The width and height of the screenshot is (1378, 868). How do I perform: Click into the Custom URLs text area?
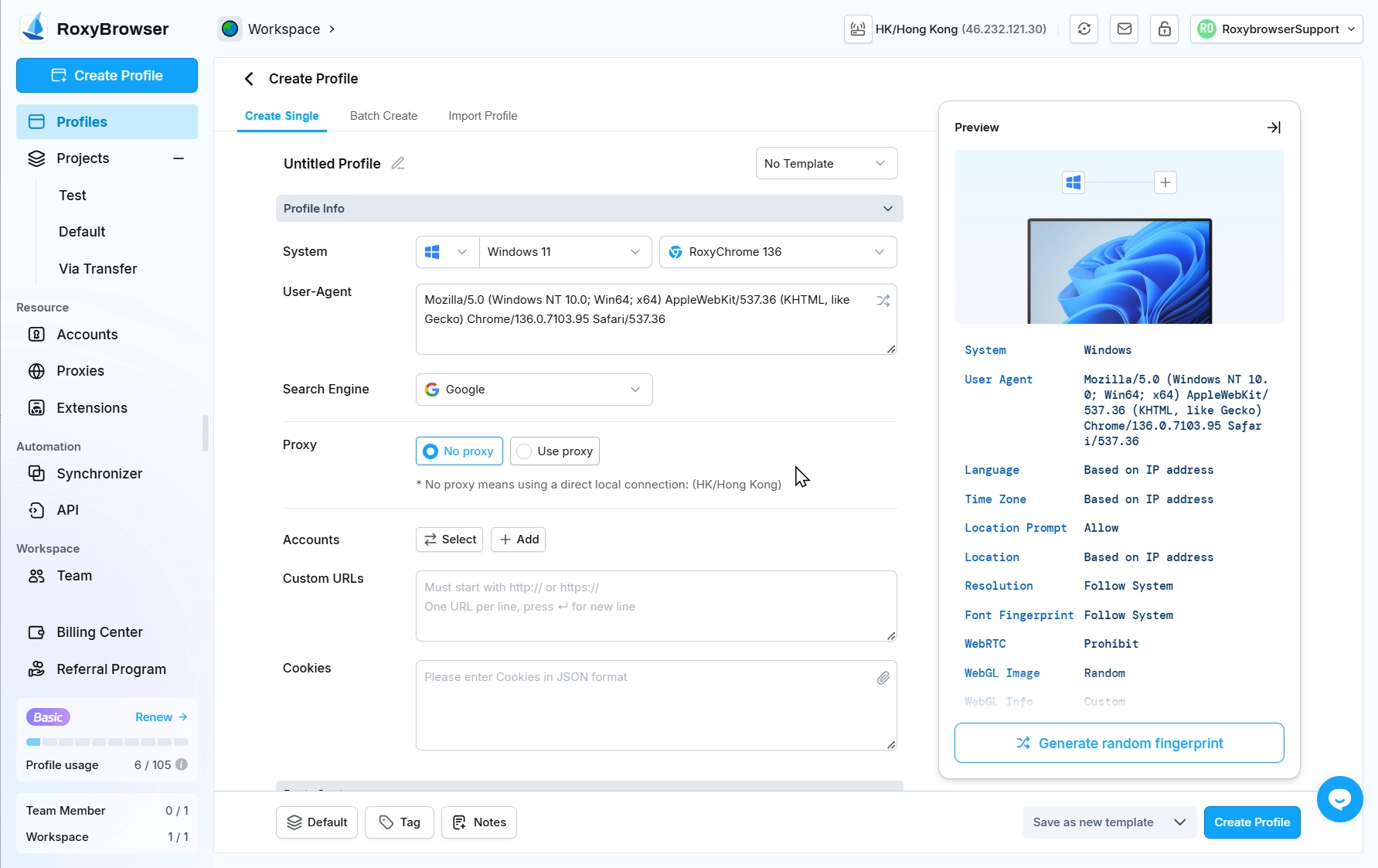655,606
